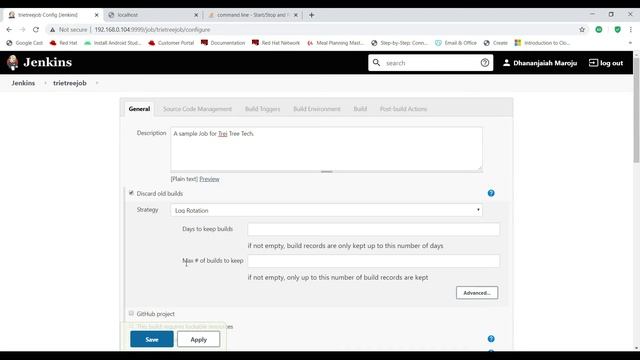Click the page vertical scrollbar
640x360 pixels.
click(636, 110)
